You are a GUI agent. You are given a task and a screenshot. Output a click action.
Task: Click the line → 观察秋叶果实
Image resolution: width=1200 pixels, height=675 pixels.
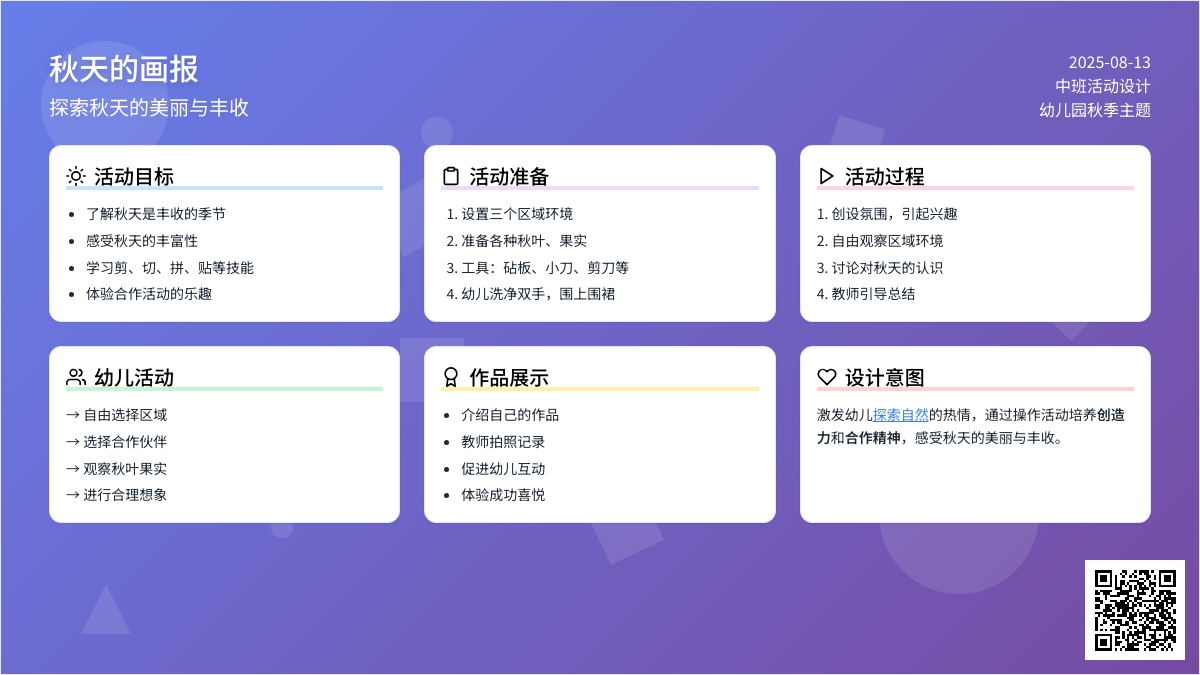pyautogui.click(x=117, y=468)
